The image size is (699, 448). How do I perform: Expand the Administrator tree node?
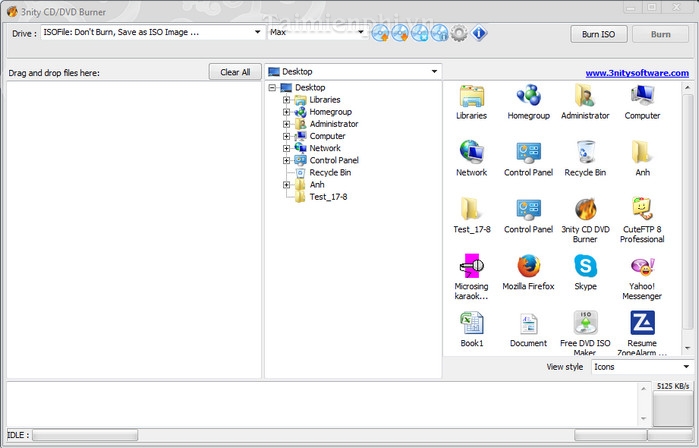tap(286, 124)
